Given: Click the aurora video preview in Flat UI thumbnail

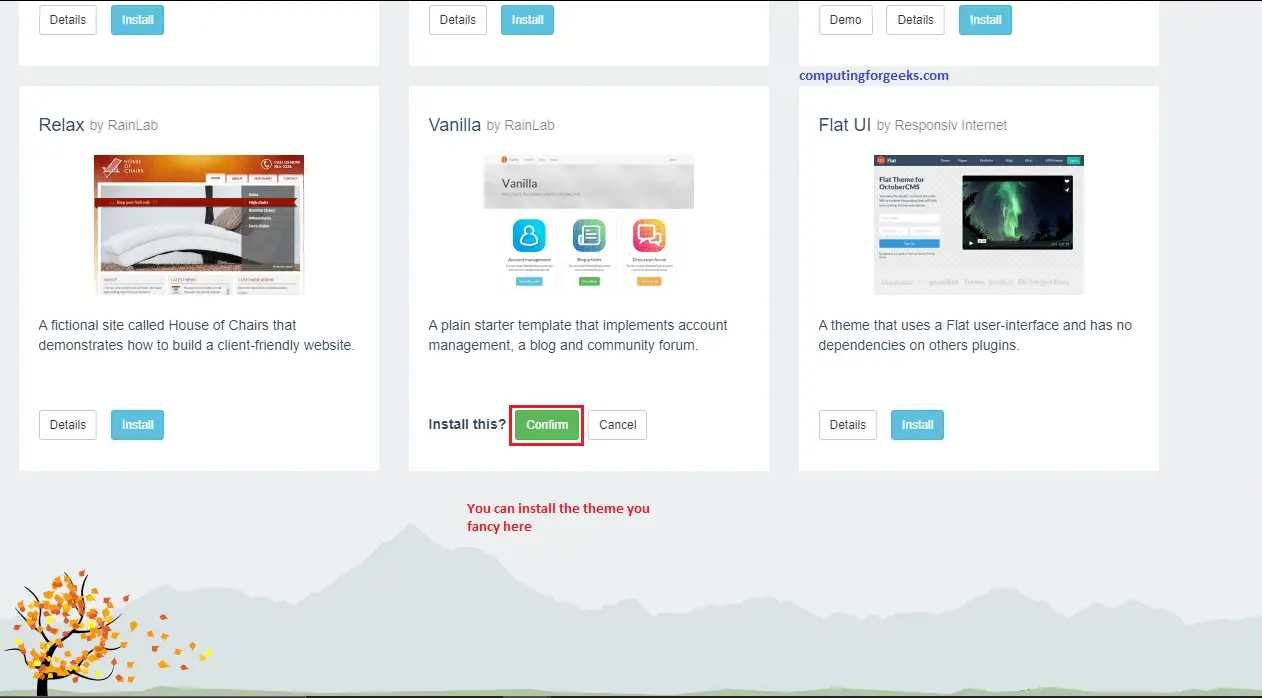Looking at the screenshot, I should point(1016,213).
